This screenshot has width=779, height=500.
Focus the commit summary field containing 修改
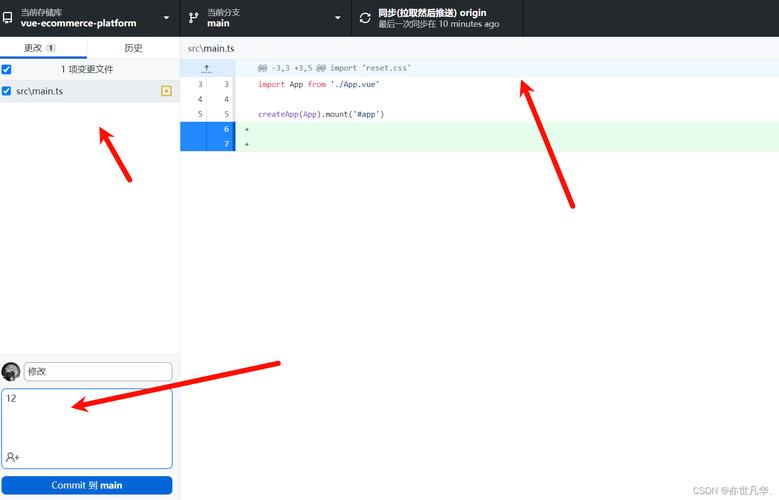coord(98,371)
